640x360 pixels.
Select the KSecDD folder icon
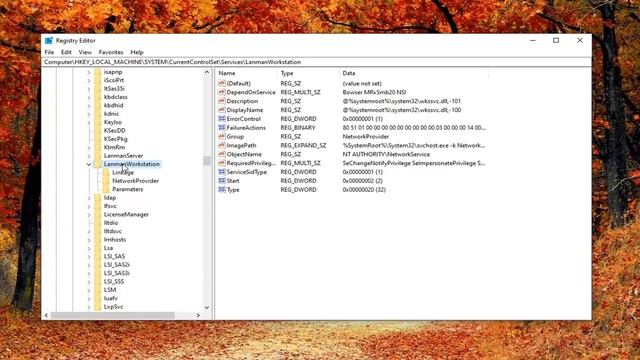[x=98, y=131]
